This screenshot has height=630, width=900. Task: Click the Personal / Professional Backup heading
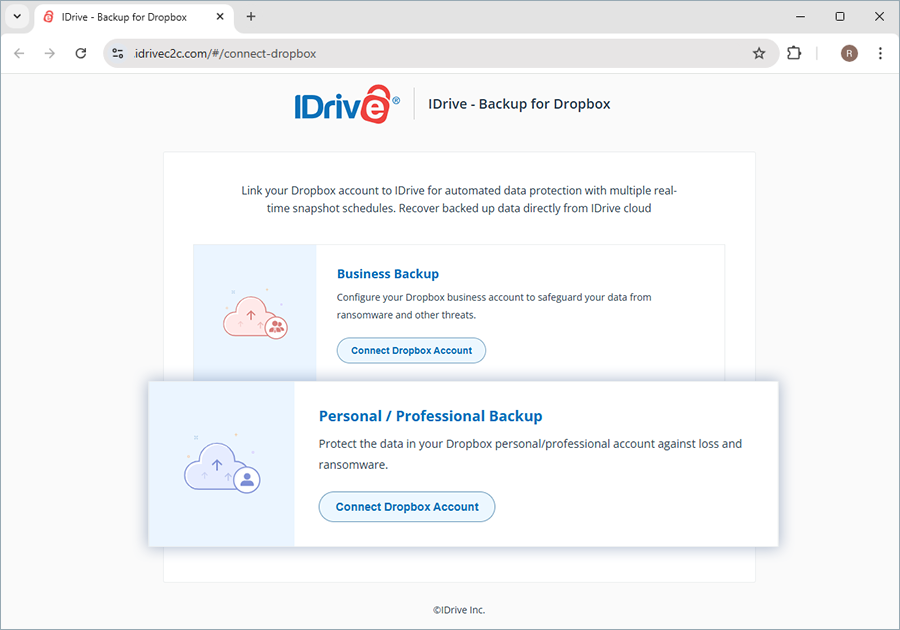coord(430,416)
